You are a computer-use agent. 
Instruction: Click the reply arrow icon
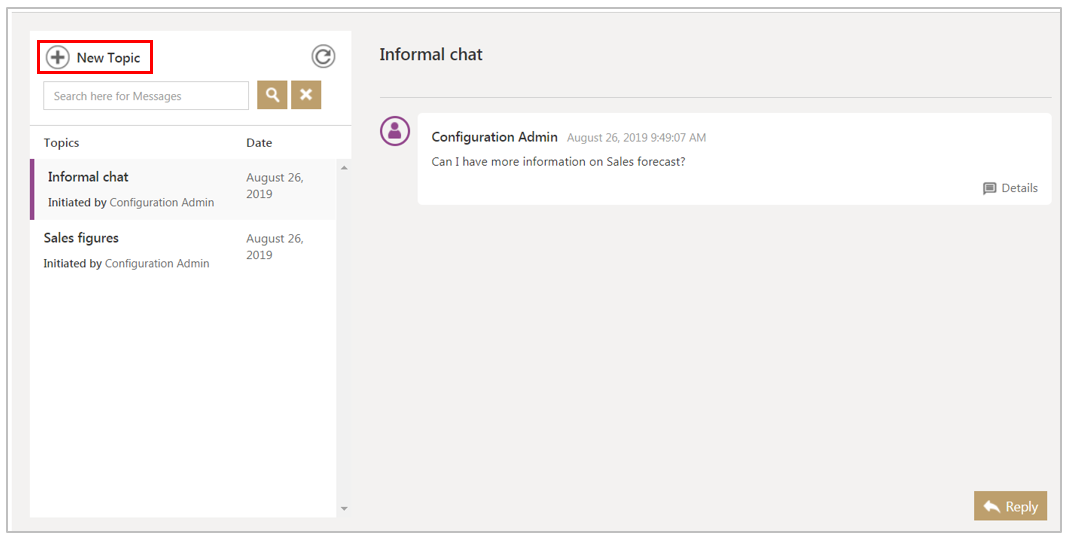[991, 507]
